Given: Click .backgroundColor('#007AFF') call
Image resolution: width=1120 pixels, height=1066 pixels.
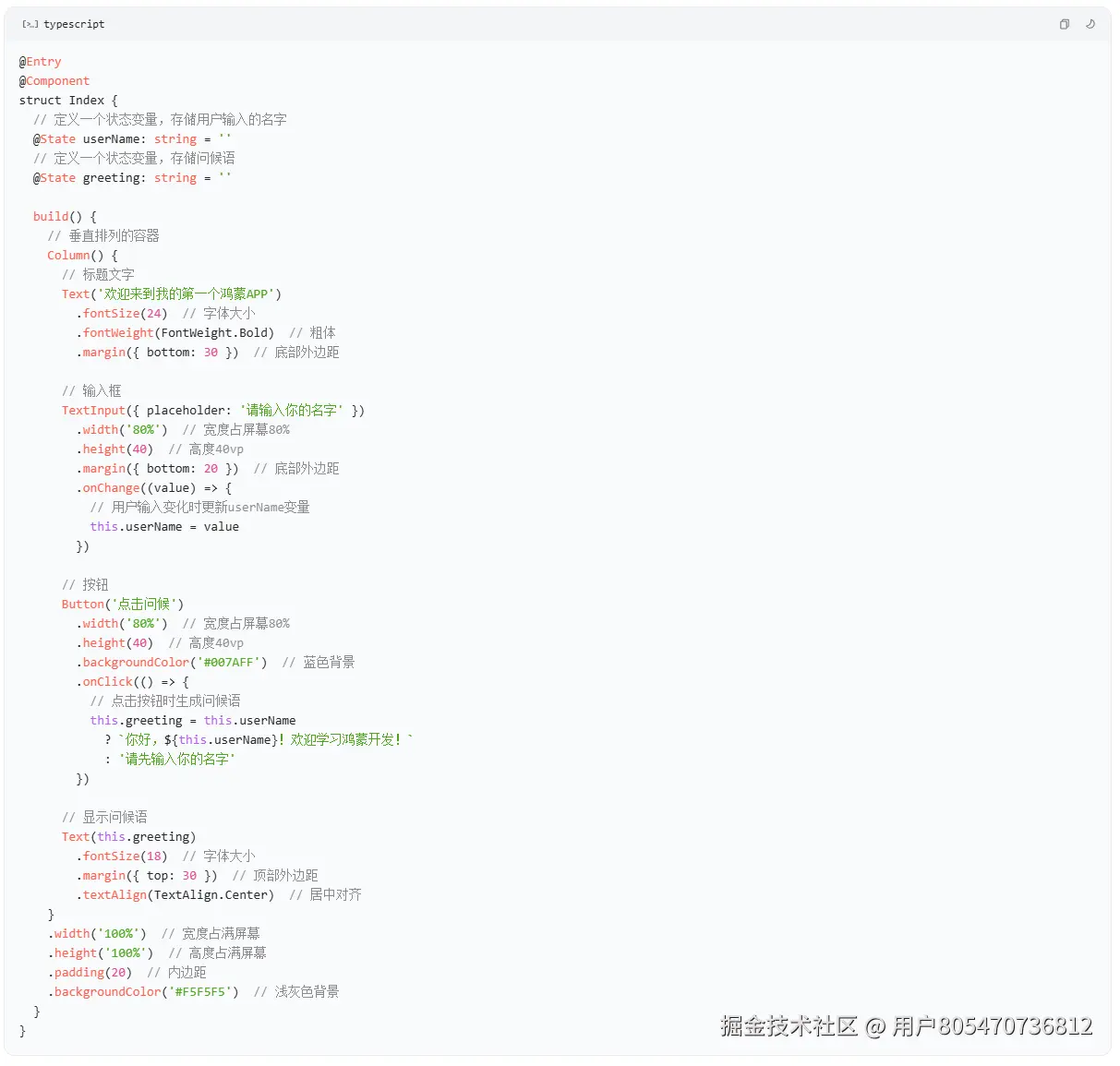Looking at the screenshot, I should coord(172,663).
